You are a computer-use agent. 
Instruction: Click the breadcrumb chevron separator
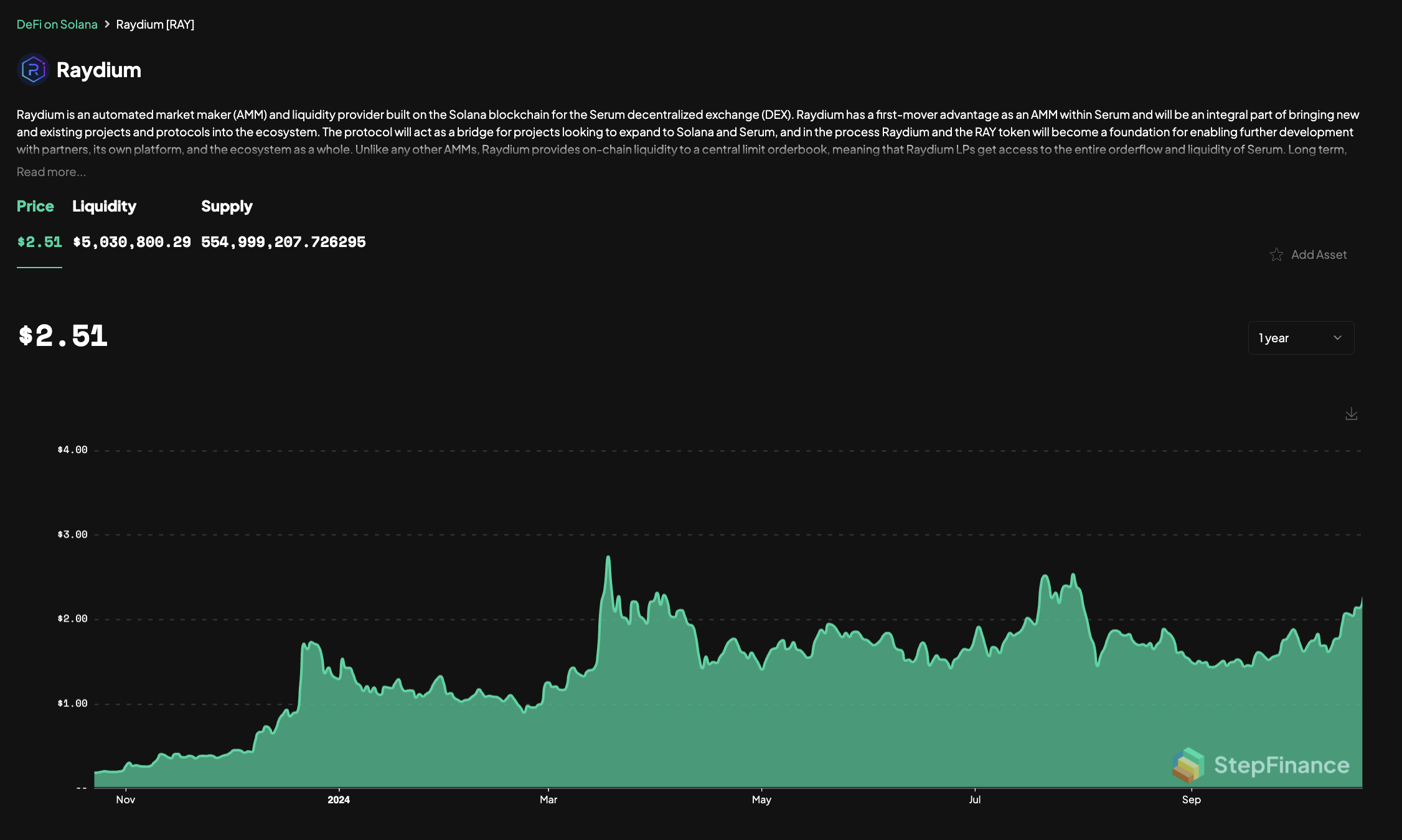[107, 24]
